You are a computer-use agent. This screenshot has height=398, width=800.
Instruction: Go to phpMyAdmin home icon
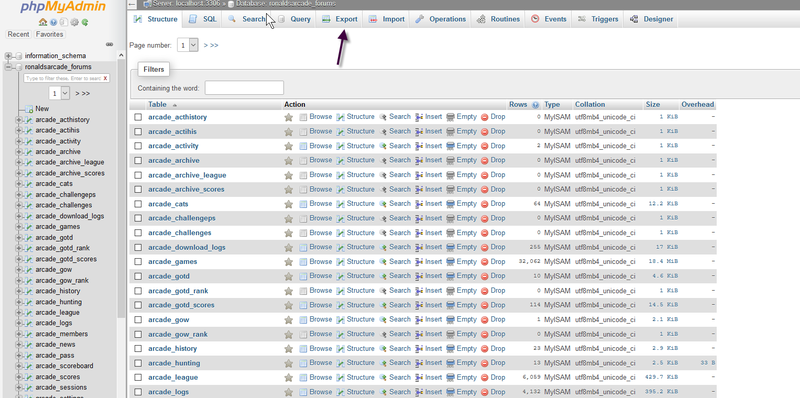43,22
